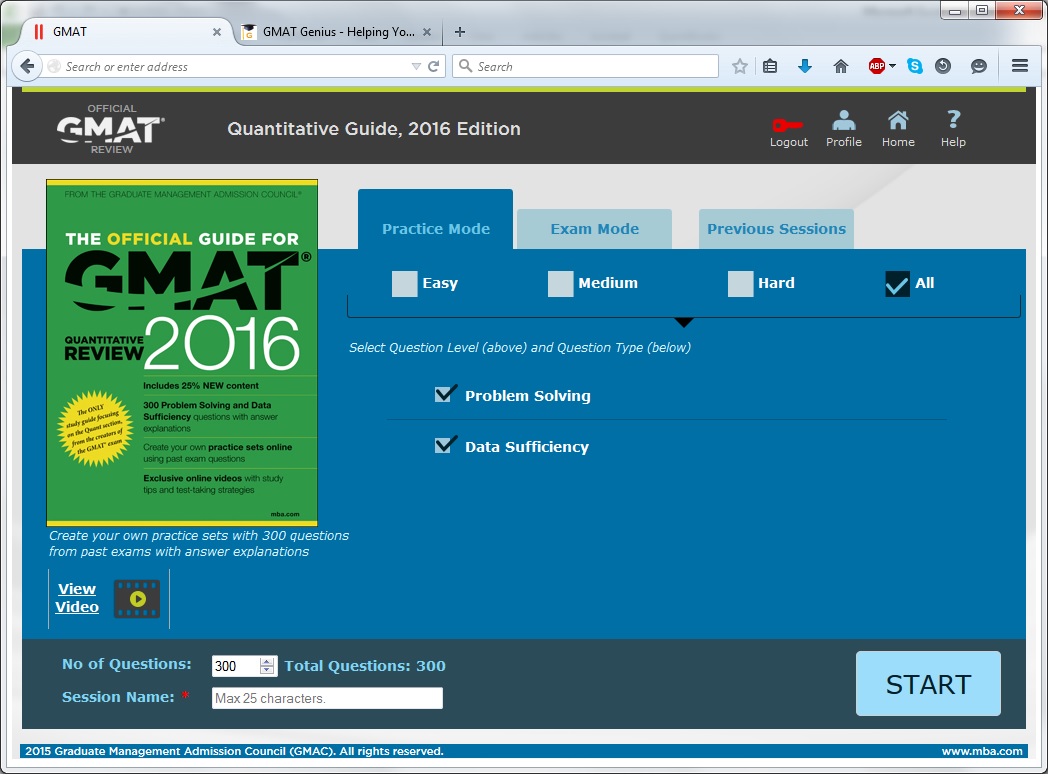The height and width of the screenshot is (777, 1048).
Task: Open the View Video link
Action: pos(76,598)
